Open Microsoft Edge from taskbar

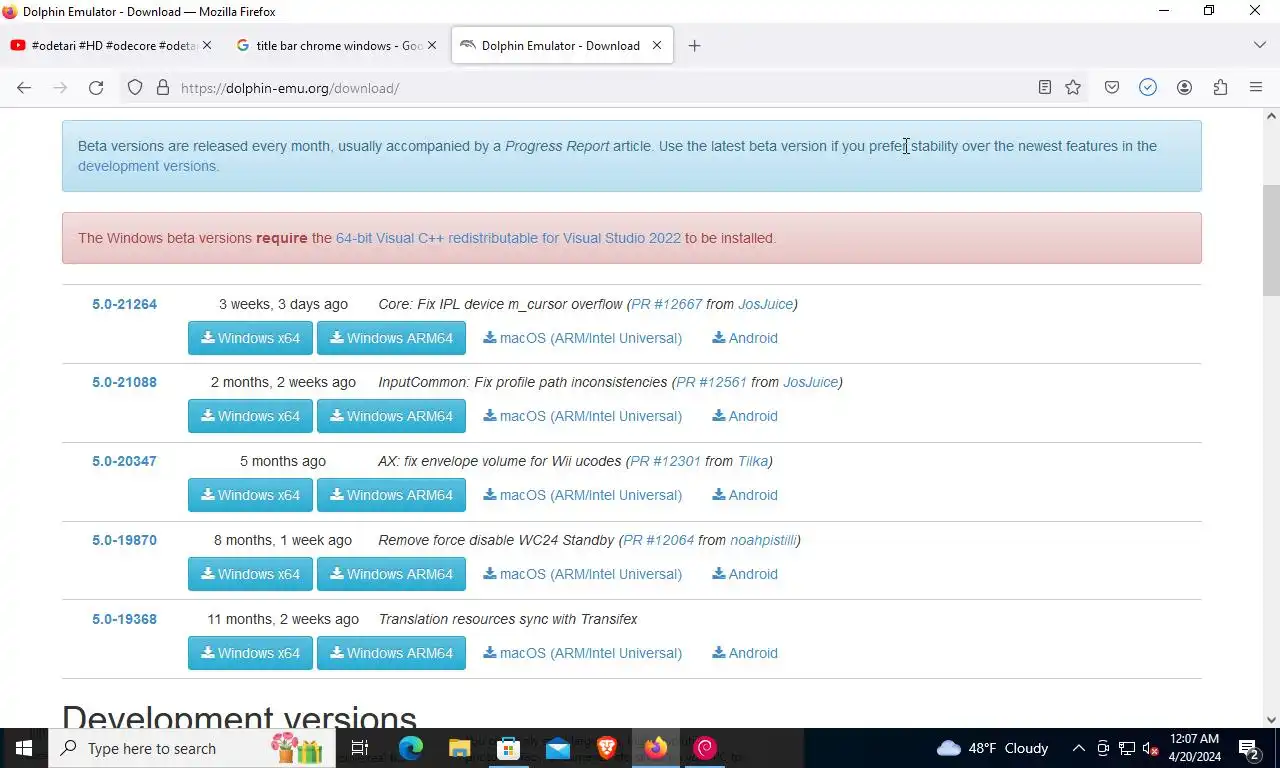pos(411,748)
